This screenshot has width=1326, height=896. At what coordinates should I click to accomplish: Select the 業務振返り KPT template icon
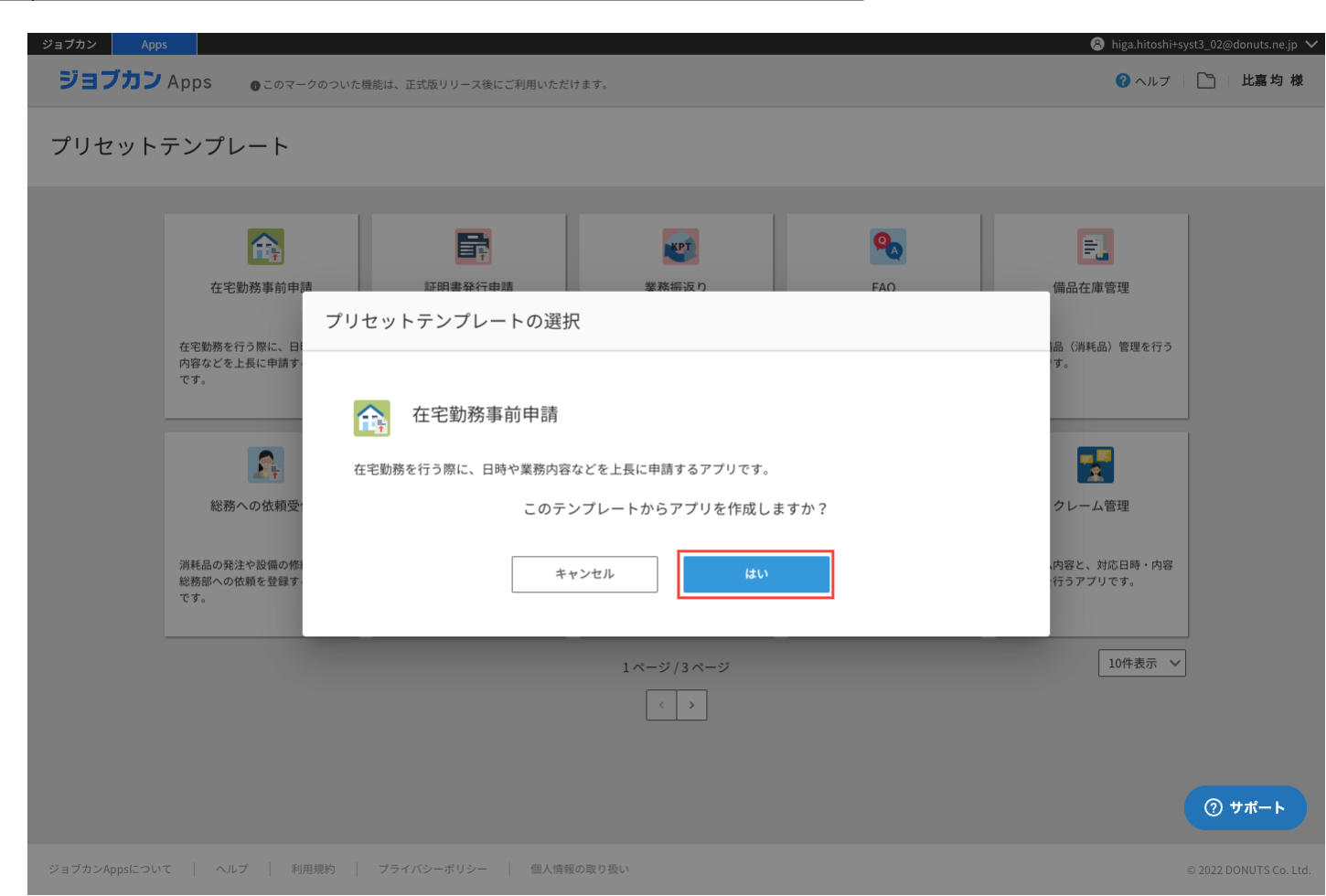pyautogui.click(x=680, y=247)
